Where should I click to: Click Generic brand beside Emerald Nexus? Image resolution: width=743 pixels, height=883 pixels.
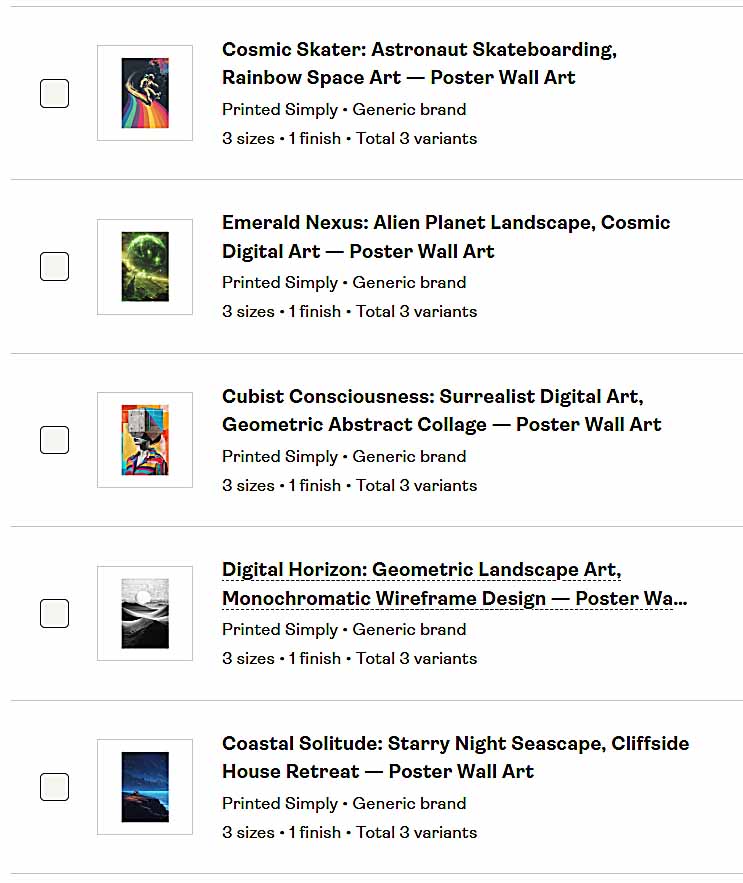click(408, 282)
